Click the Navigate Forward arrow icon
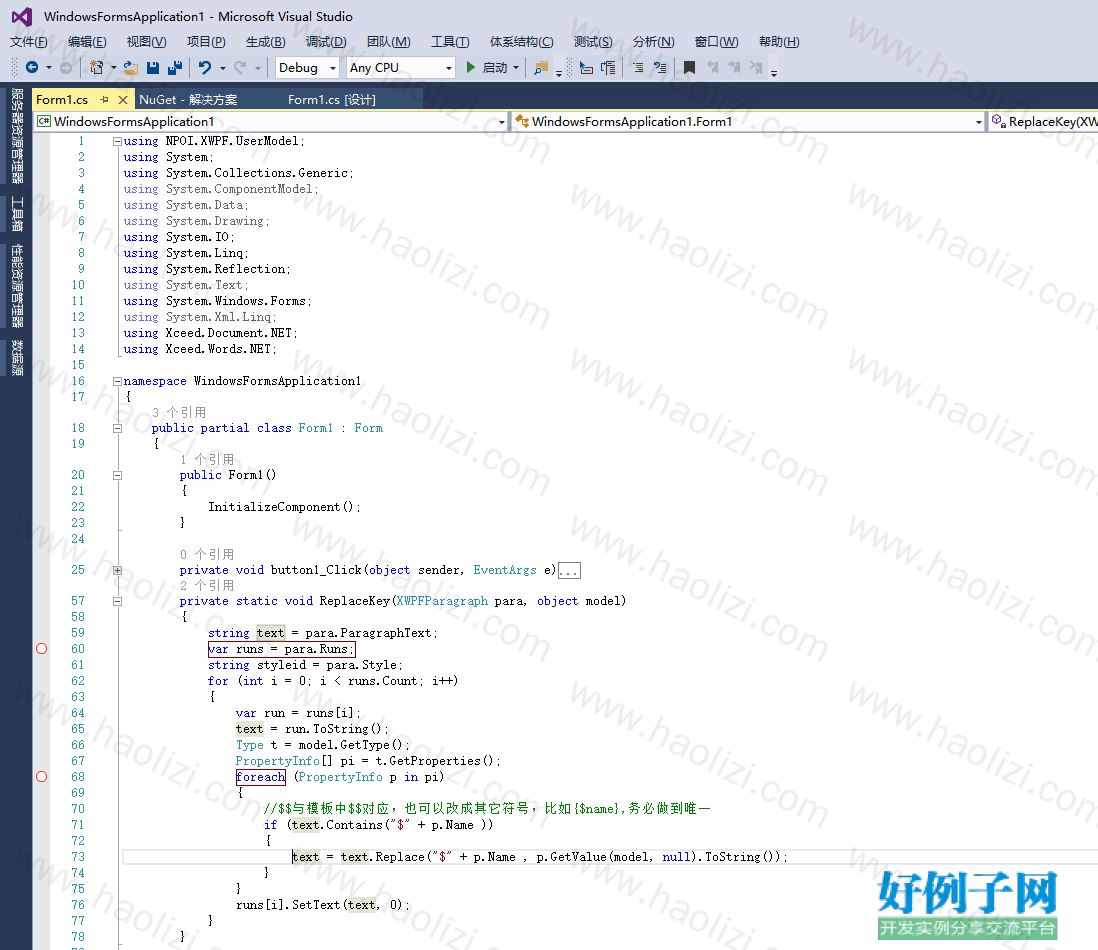This screenshot has width=1098, height=950. click(65, 67)
